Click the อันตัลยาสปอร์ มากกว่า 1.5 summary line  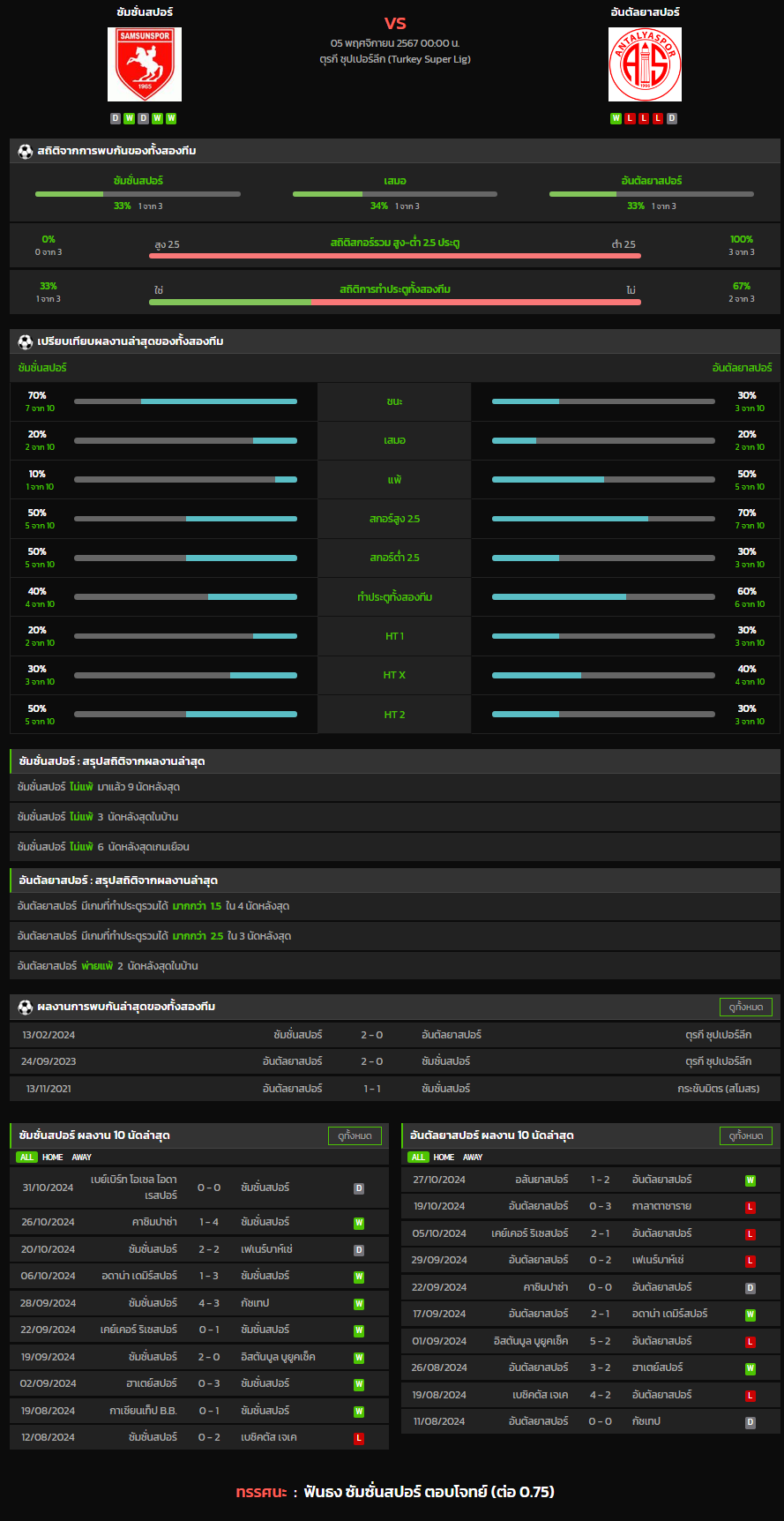[395, 906]
